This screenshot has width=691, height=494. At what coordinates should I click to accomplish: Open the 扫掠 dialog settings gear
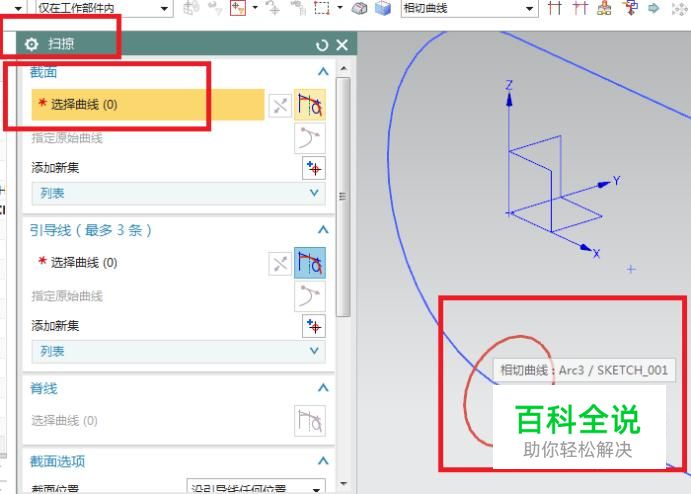(x=31, y=44)
